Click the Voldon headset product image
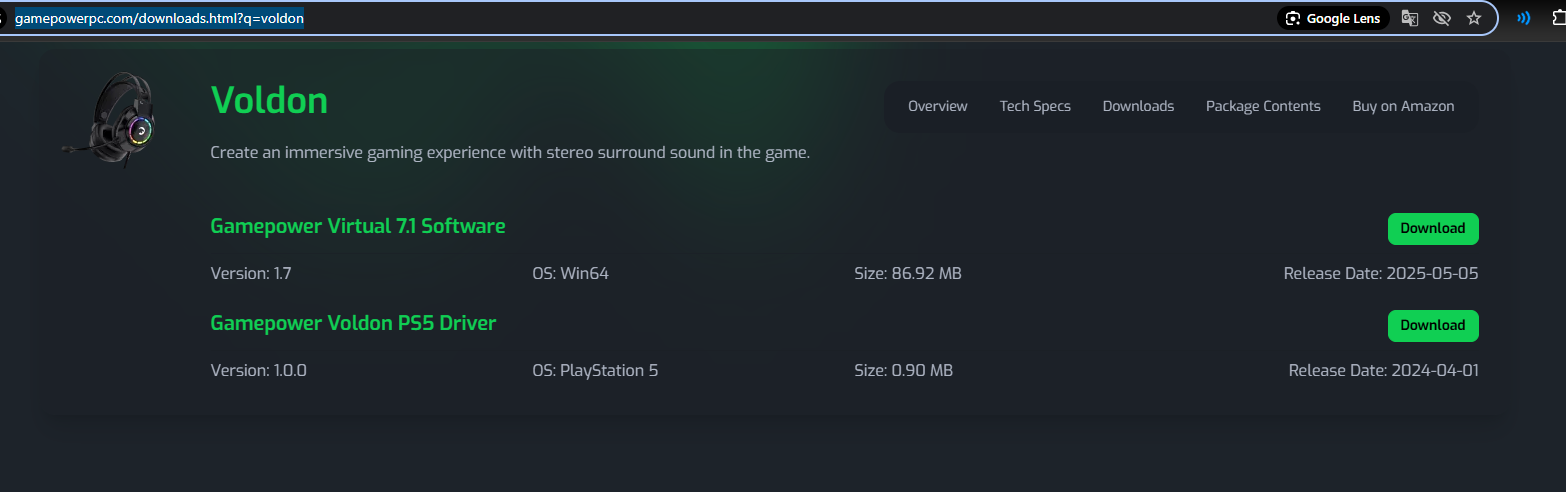 click(x=110, y=118)
